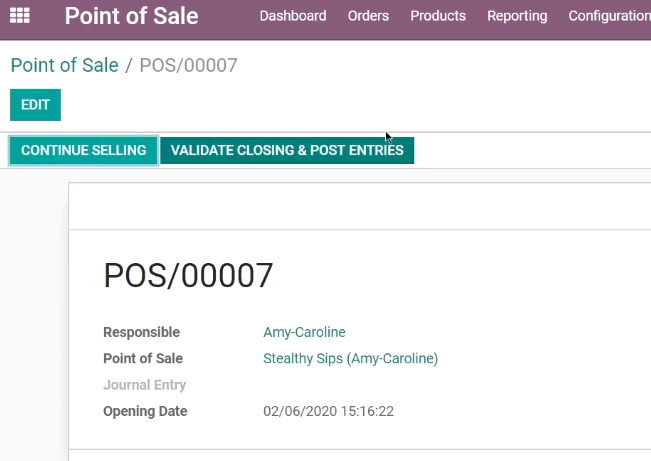Click the Opening Date value

pos(328,411)
